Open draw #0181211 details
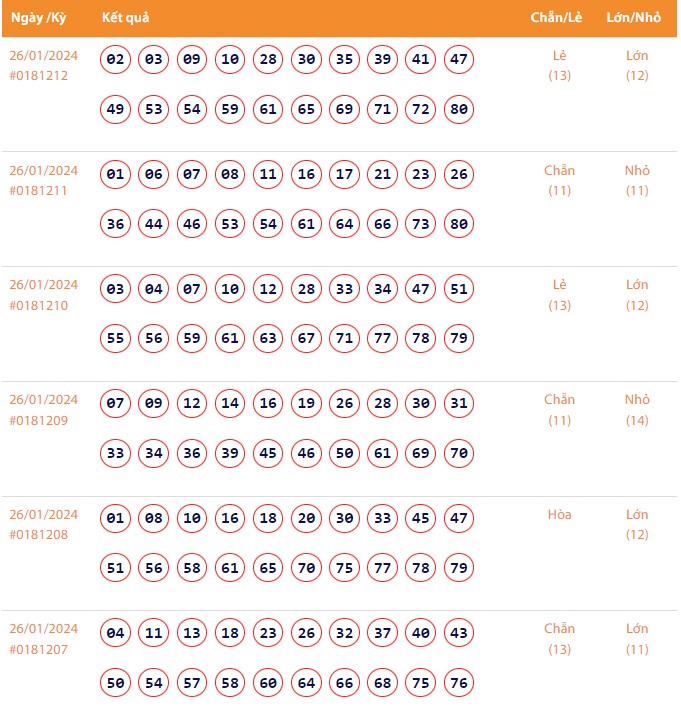This screenshot has width=681, height=708. click(x=39, y=191)
